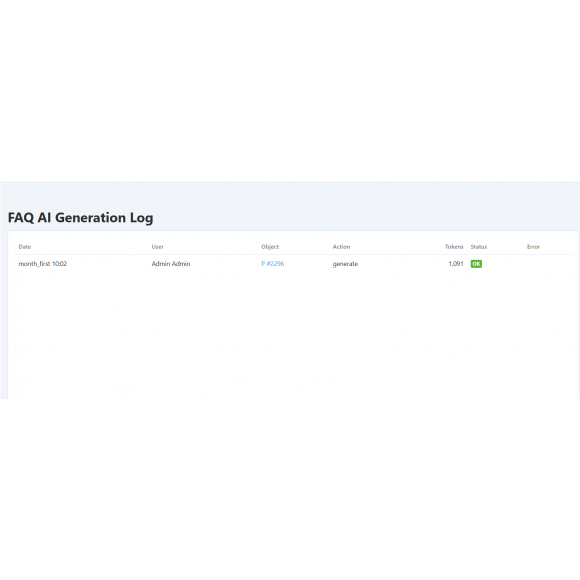Select the '1,091' tokens value

(x=456, y=264)
